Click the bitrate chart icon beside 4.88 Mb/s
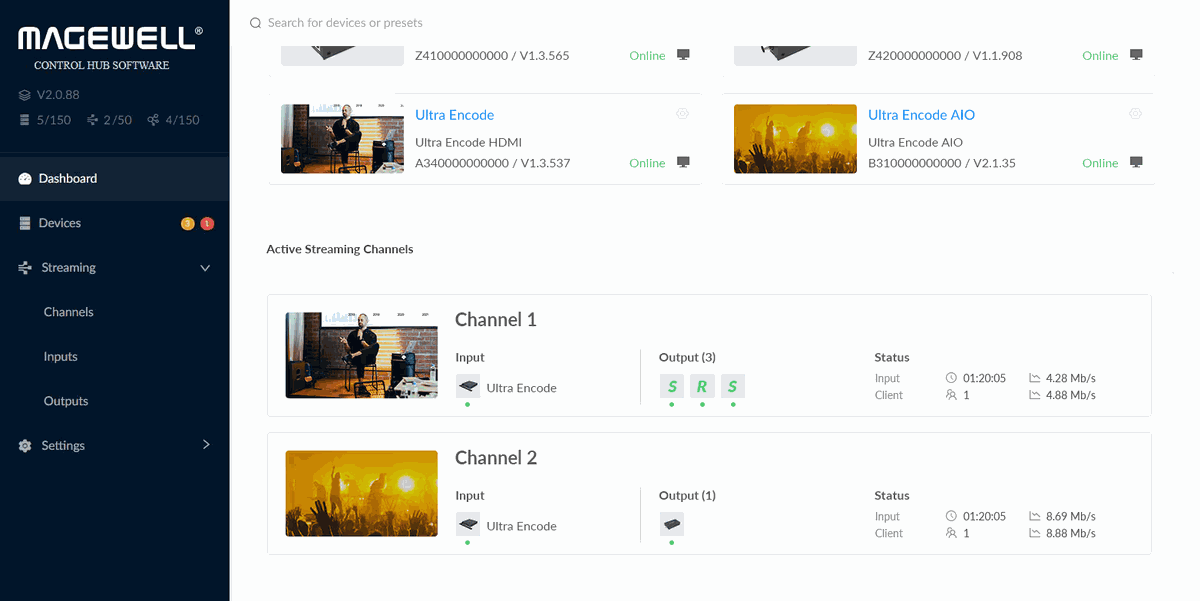The height and width of the screenshot is (601, 1200). pos(1035,395)
